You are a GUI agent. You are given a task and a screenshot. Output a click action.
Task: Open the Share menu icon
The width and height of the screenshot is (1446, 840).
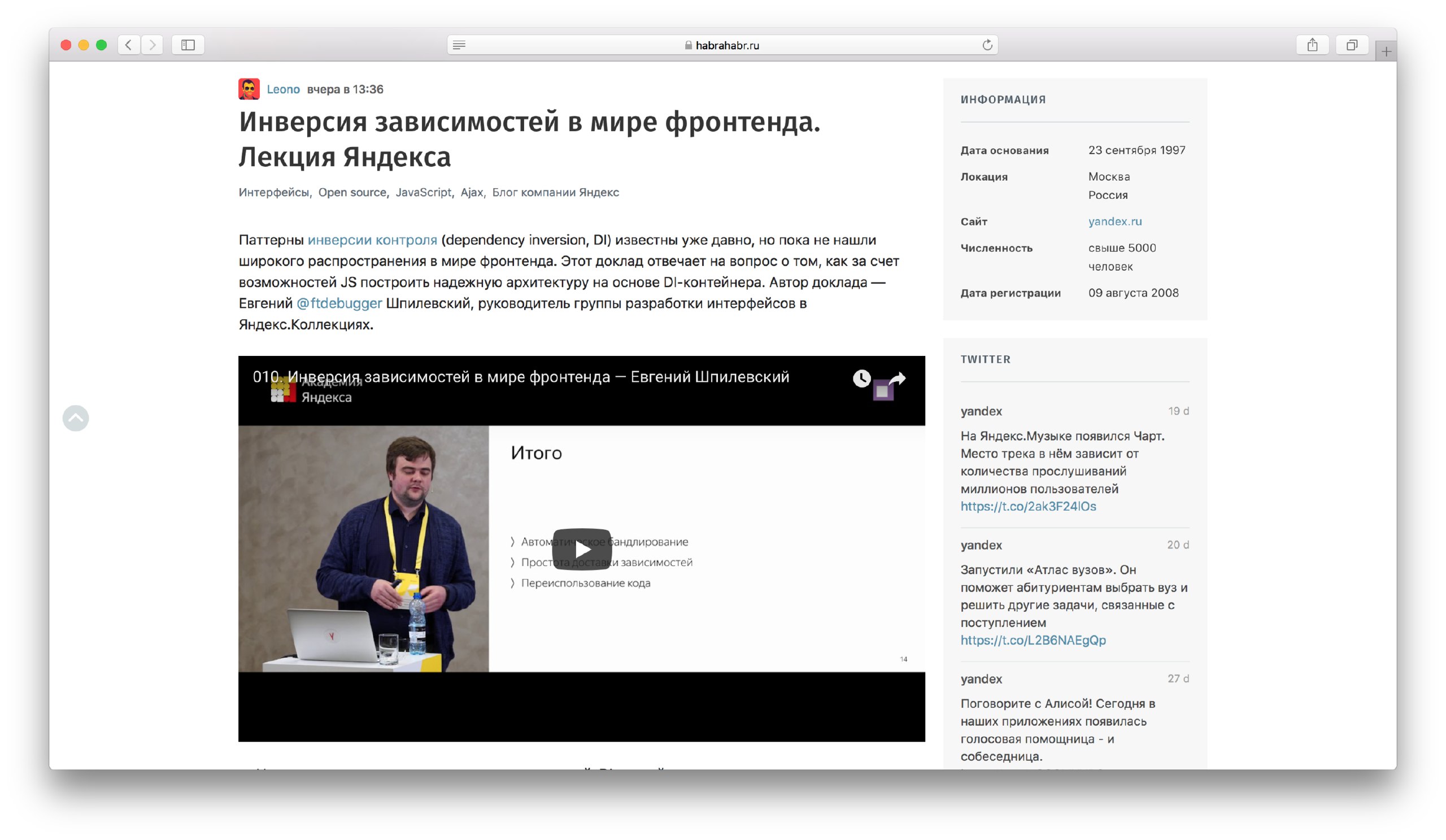(x=1312, y=45)
